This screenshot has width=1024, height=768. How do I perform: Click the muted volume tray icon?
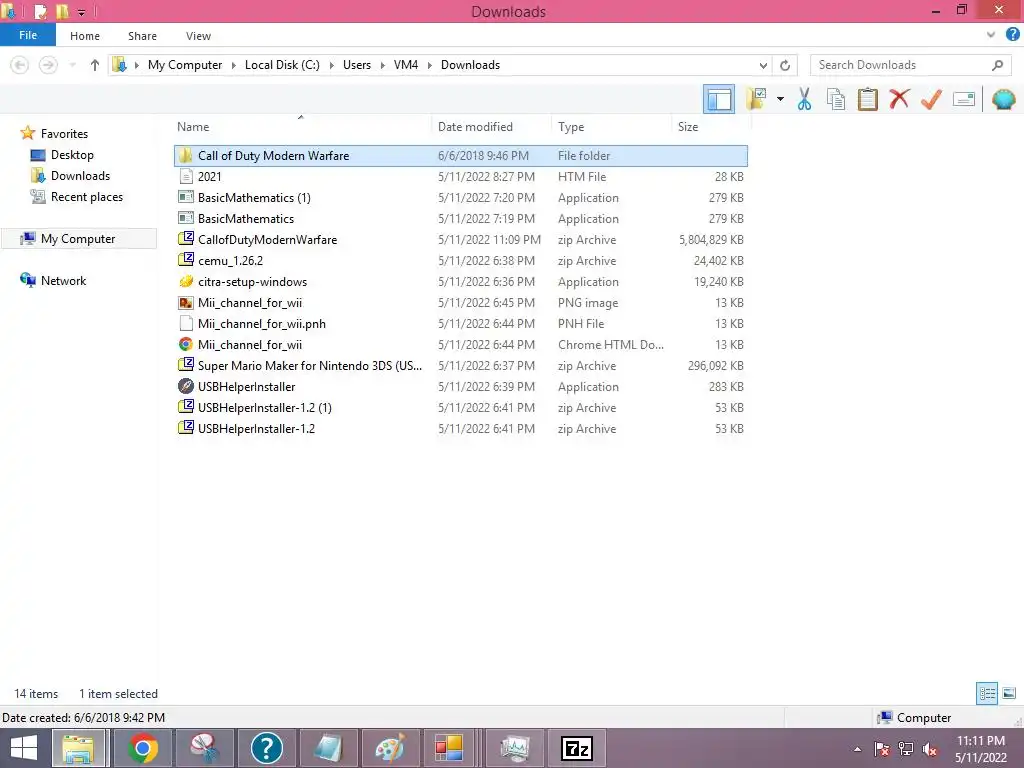(x=930, y=749)
